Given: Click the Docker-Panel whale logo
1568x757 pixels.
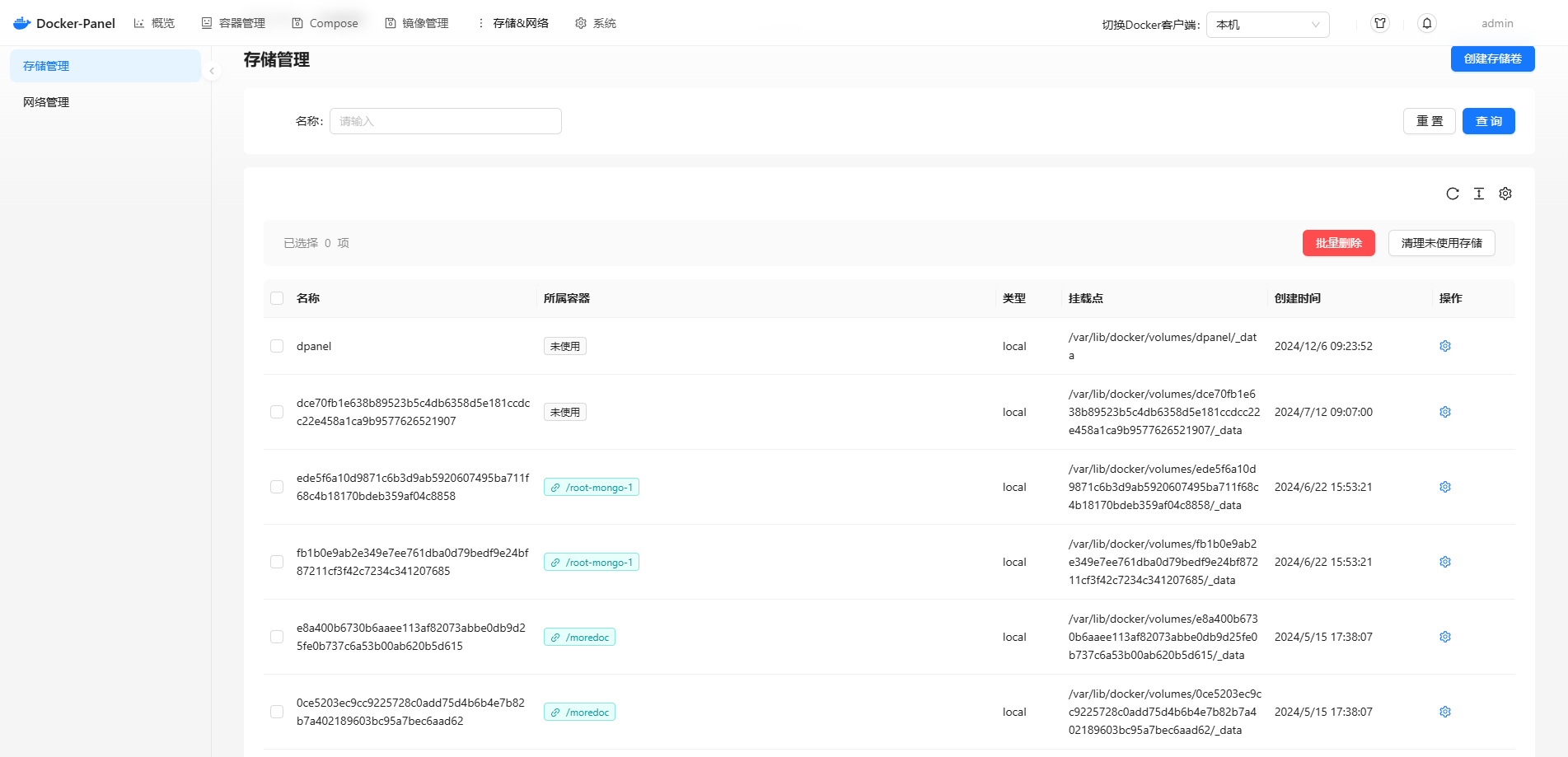Looking at the screenshot, I should [x=22, y=23].
